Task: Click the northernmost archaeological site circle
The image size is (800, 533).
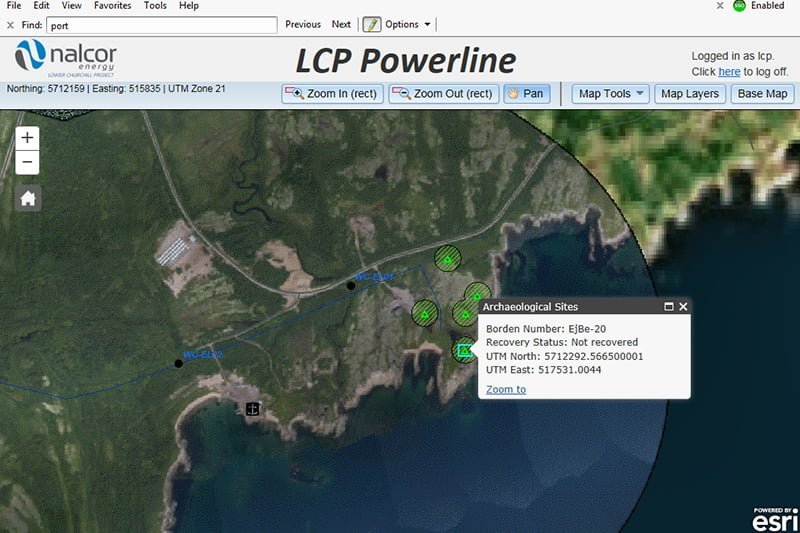Action: pyautogui.click(x=447, y=259)
